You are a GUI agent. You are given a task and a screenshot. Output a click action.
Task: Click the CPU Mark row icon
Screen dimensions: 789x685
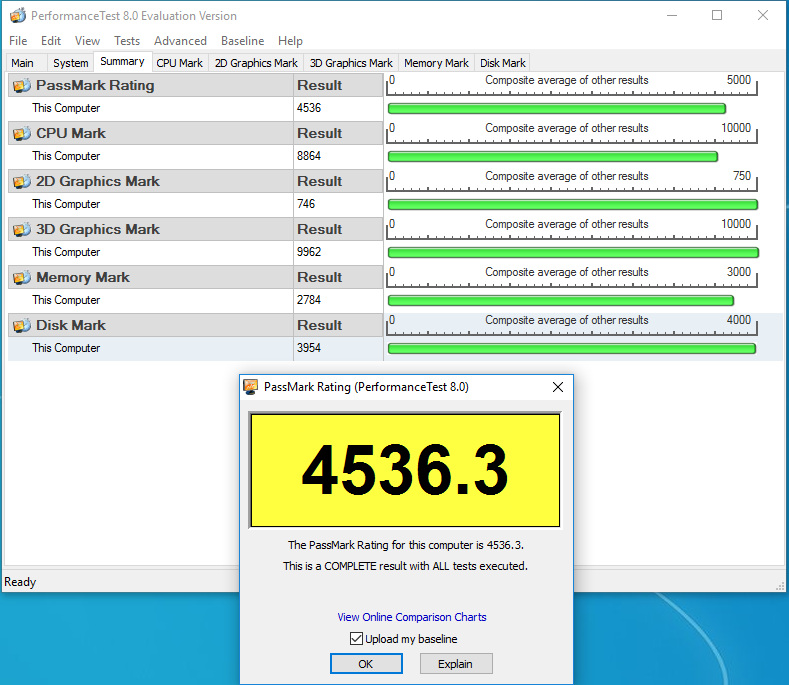pyautogui.click(x=22, y=133)
